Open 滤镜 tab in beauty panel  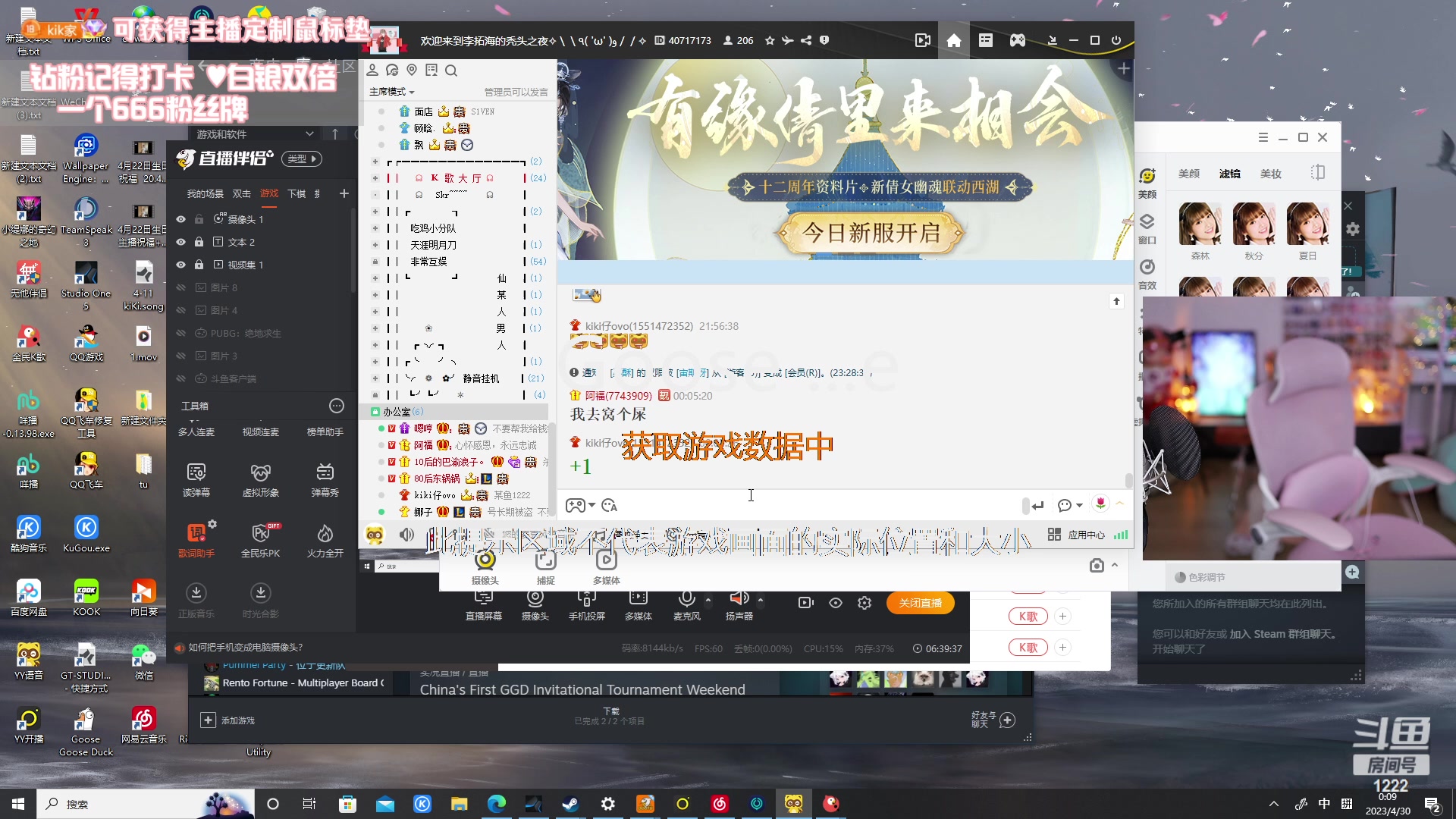[1230, 174]
